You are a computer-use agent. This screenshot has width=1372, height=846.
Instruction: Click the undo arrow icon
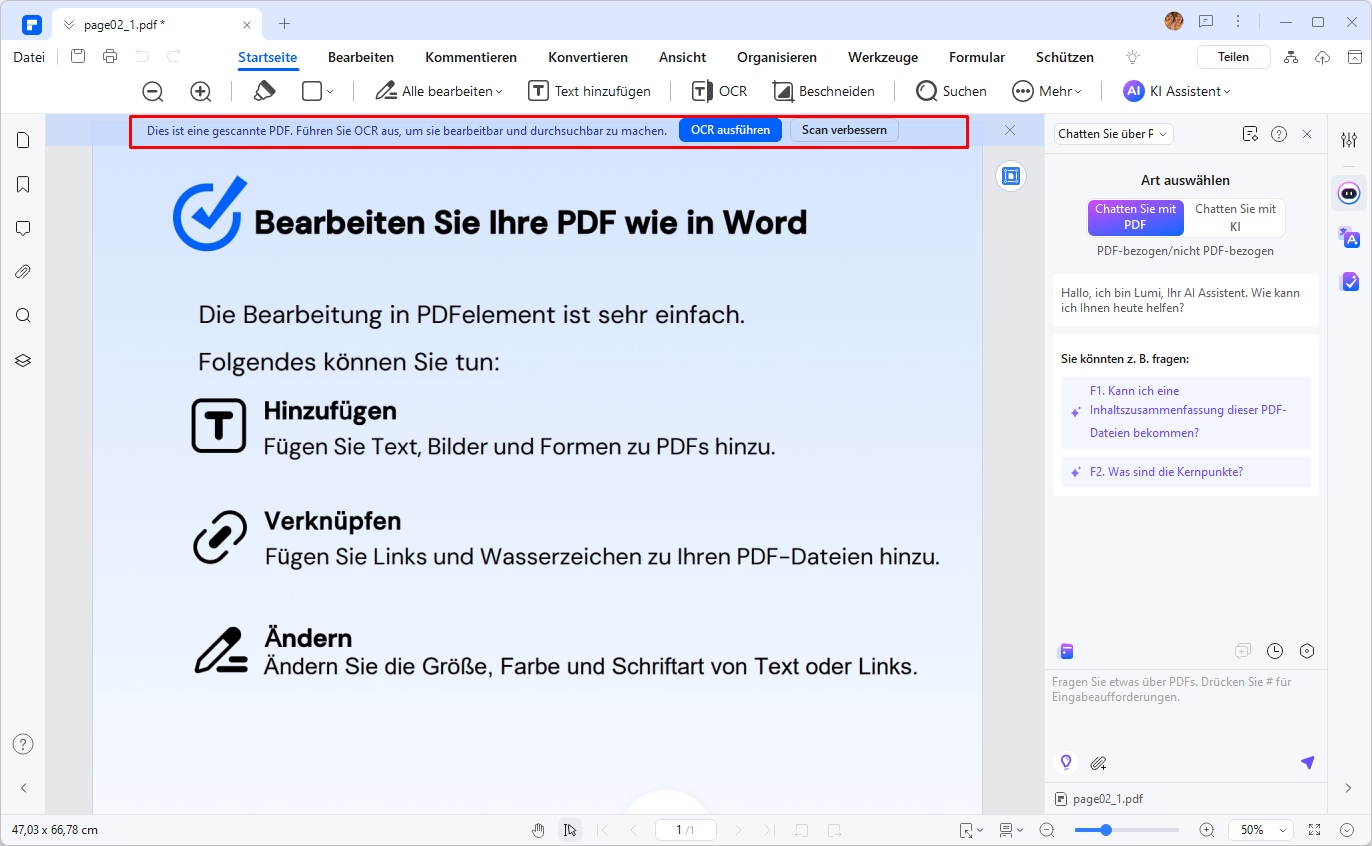(142, 57)
